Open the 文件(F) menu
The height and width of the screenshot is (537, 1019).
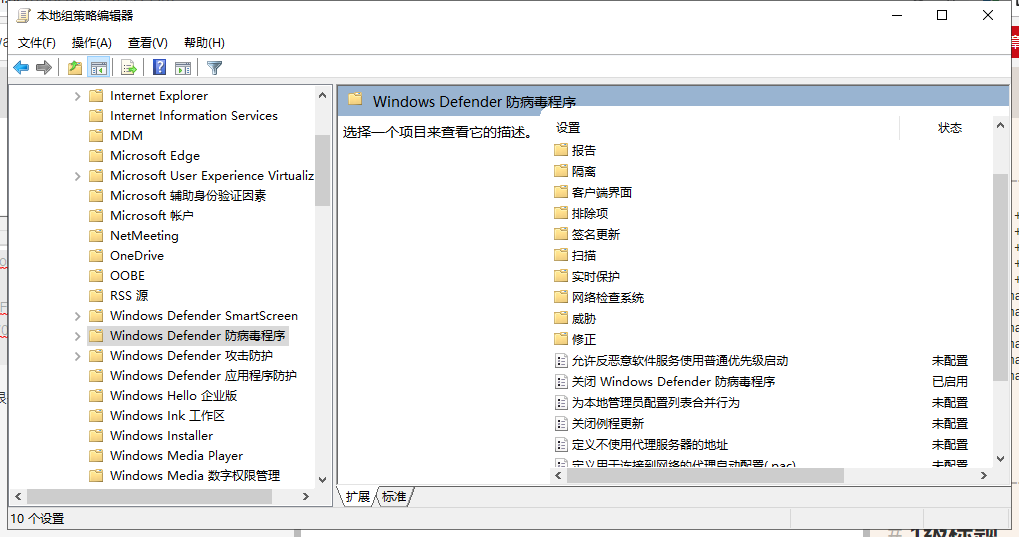click(x=36, y=43)
